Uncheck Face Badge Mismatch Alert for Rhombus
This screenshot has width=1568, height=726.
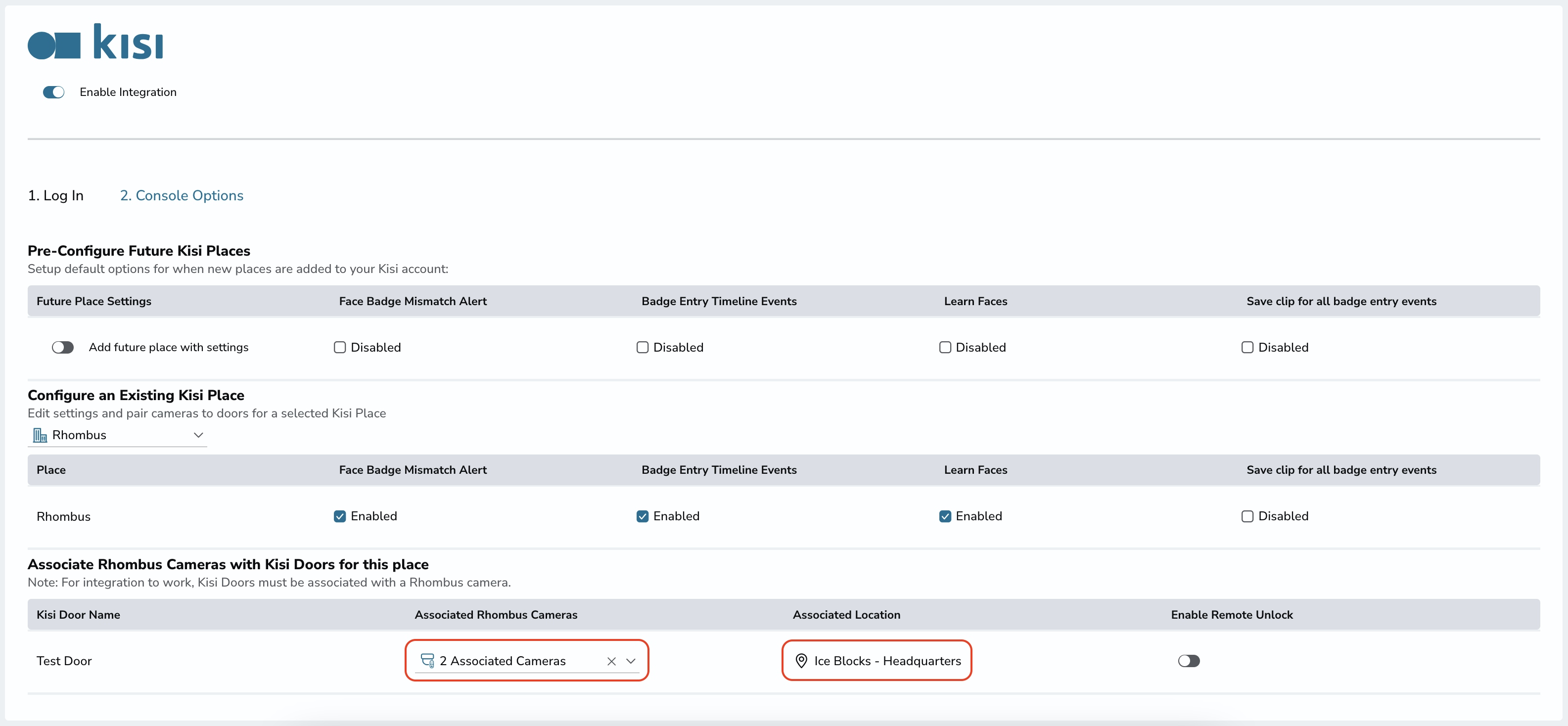tap(340, 516)
